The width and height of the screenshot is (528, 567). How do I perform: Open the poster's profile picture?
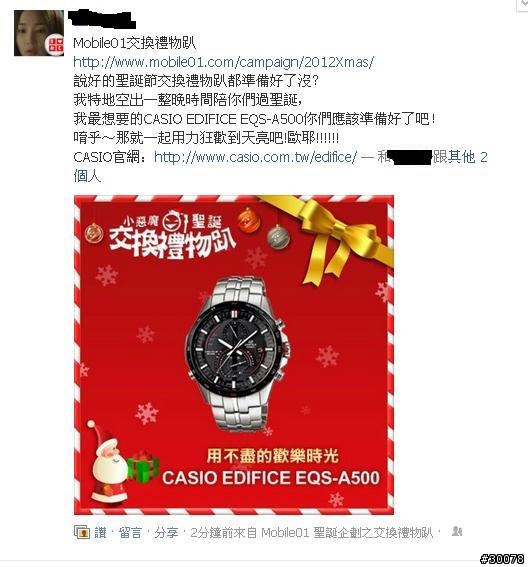(39, 33)
